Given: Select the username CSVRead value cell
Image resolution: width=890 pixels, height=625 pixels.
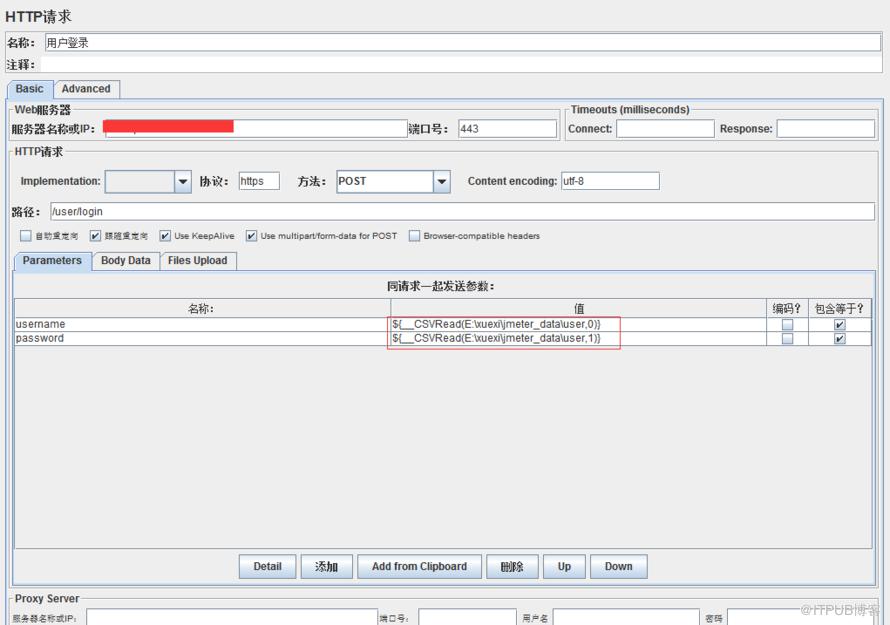Looking at the screenshot, I should click(578, 324).
